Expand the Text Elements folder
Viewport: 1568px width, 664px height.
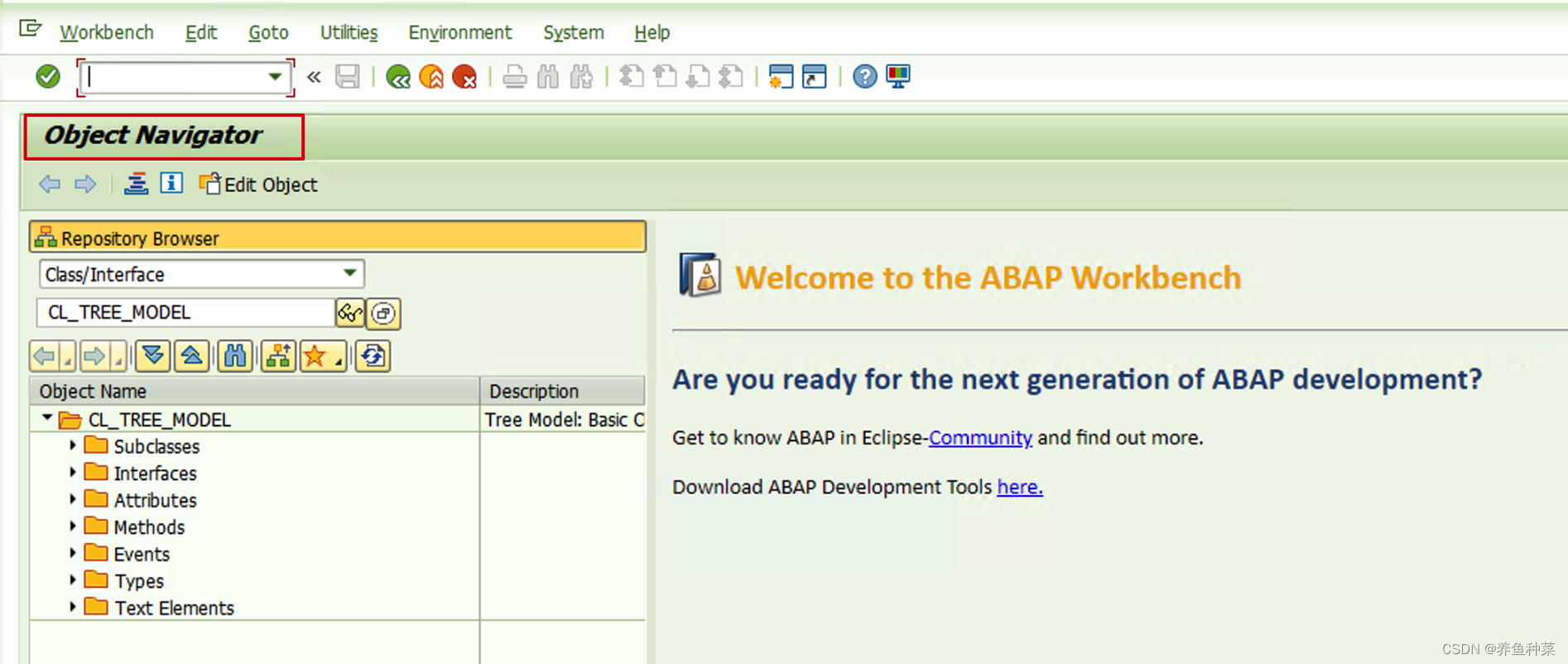pos(73,607)
